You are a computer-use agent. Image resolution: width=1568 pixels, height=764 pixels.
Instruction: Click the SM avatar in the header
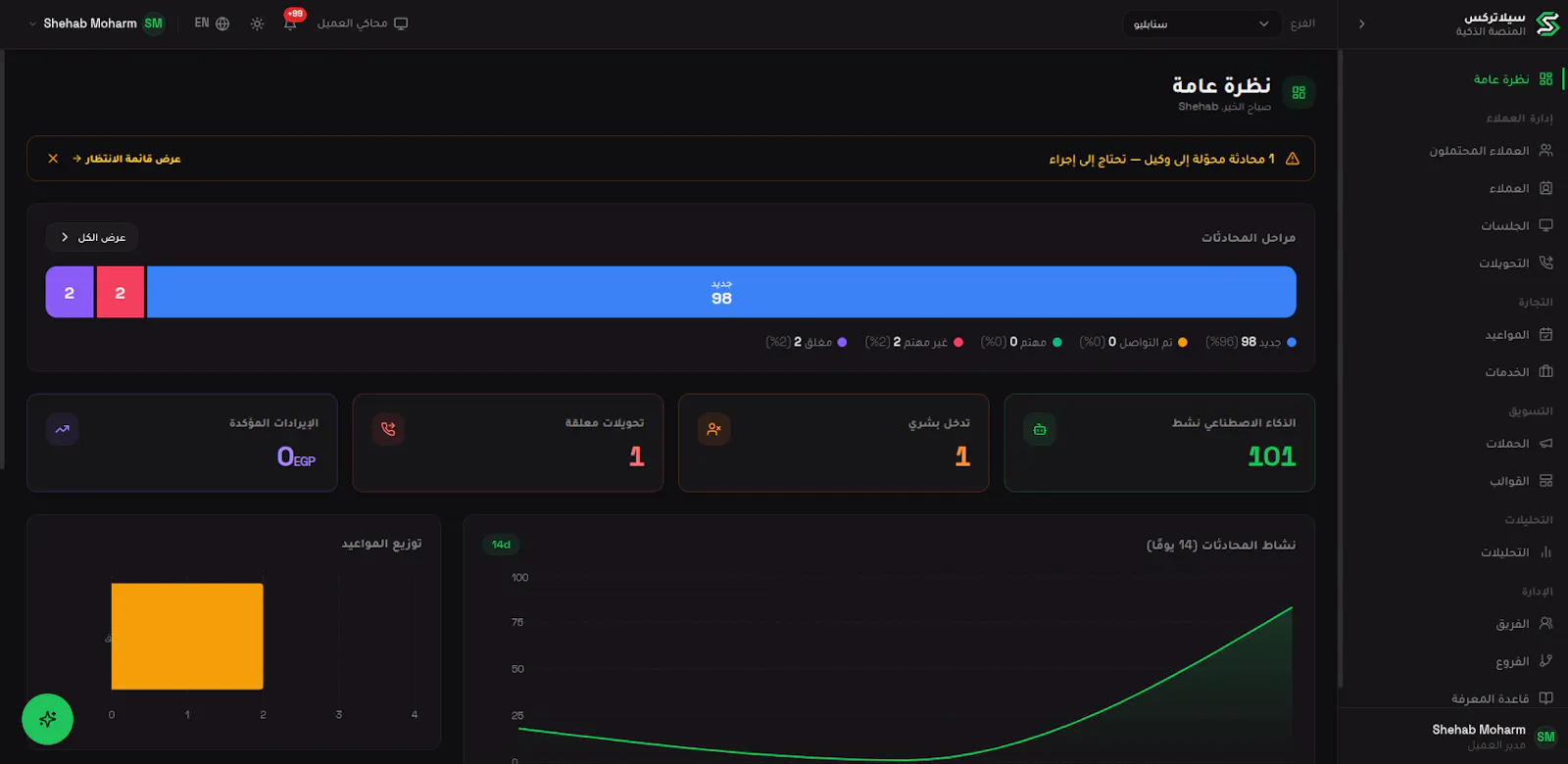point(154,24)
